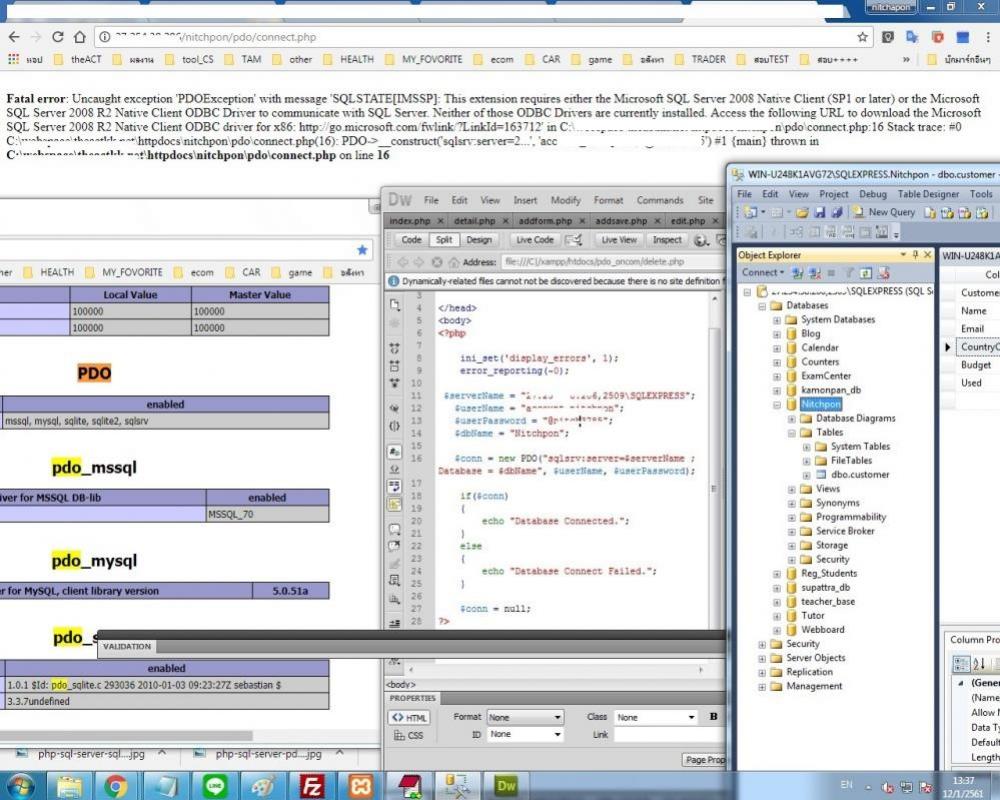Image resolution: width=1000 pixels, height=800 pixels.
Task: Open SSMS Table Designer menu
Action: (928, 194)
